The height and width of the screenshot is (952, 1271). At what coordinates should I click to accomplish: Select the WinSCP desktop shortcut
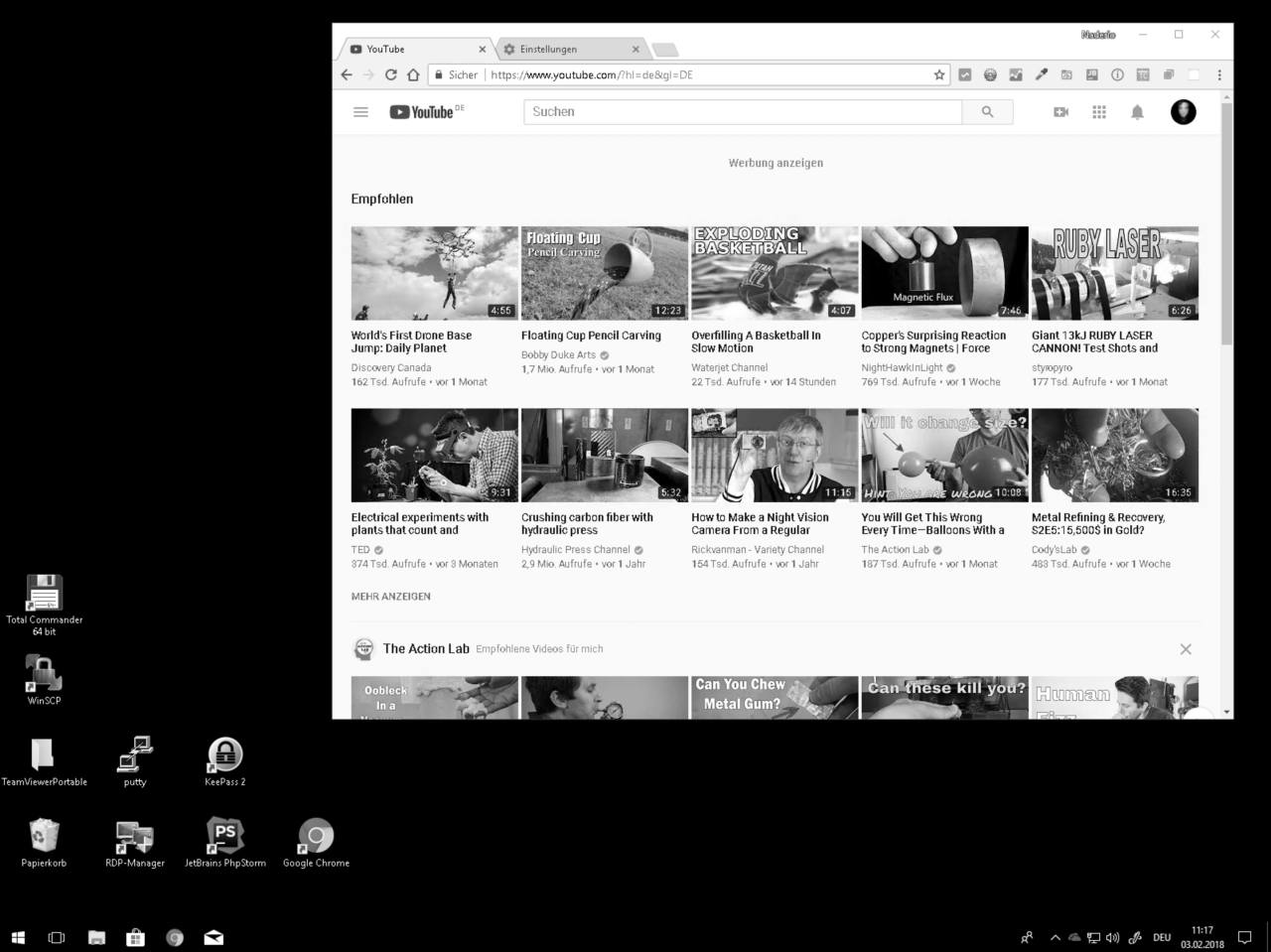coord(44,680)
